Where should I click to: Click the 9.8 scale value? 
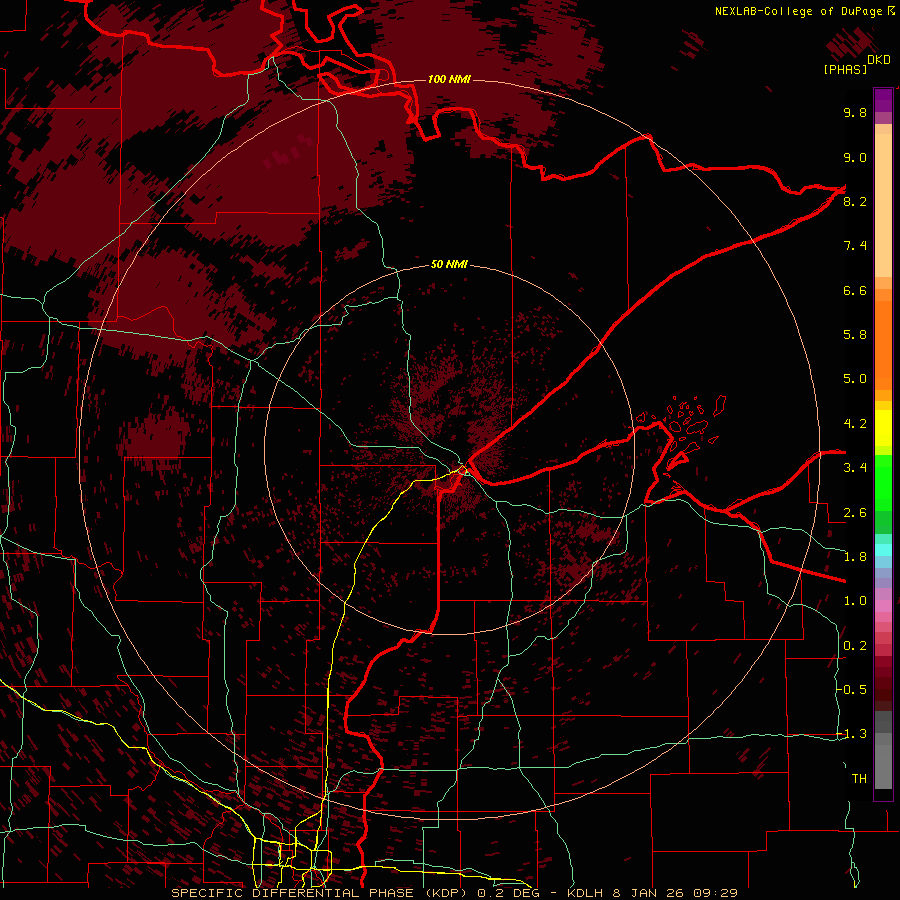[x=855, y=113]
